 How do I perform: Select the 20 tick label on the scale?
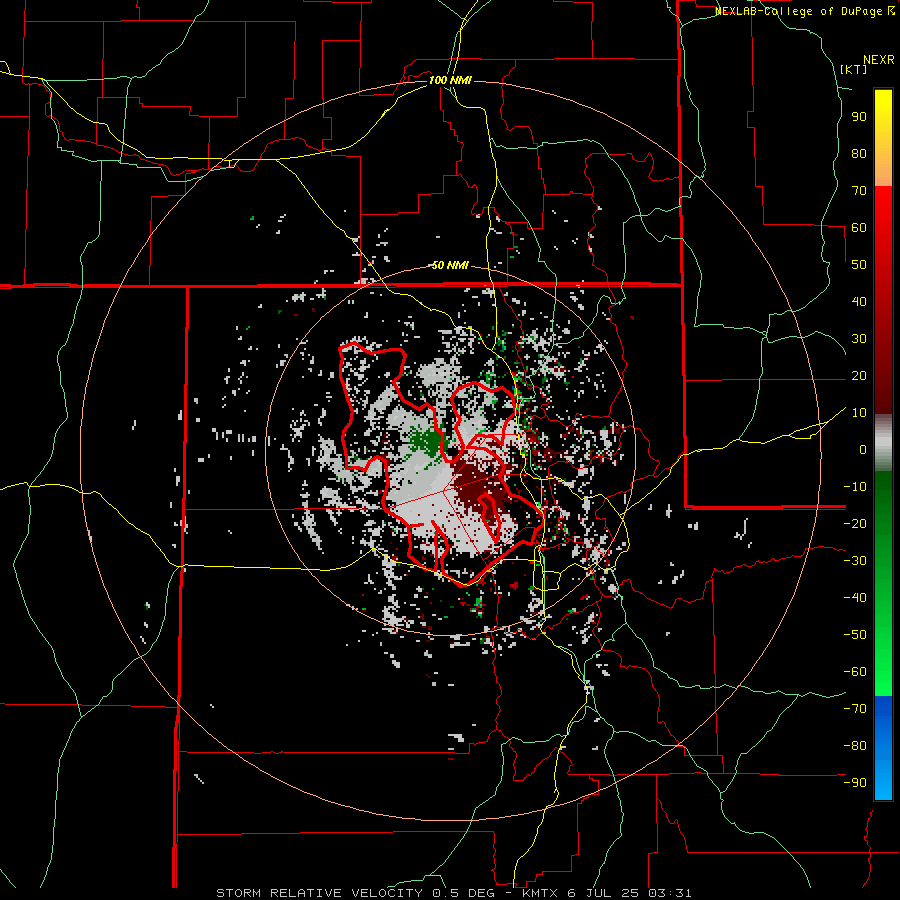coord(859,375)
